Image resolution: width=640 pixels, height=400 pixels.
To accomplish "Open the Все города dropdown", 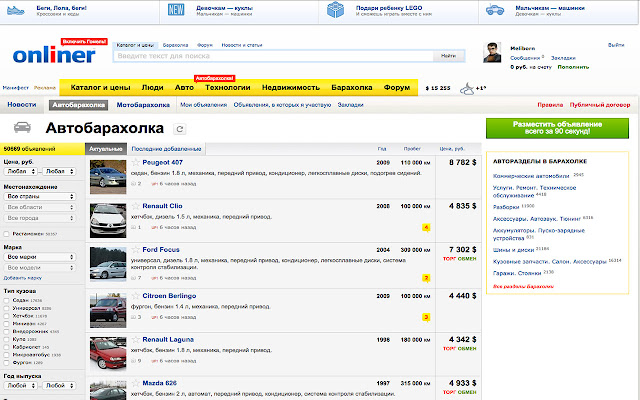I will pos(40,218).
